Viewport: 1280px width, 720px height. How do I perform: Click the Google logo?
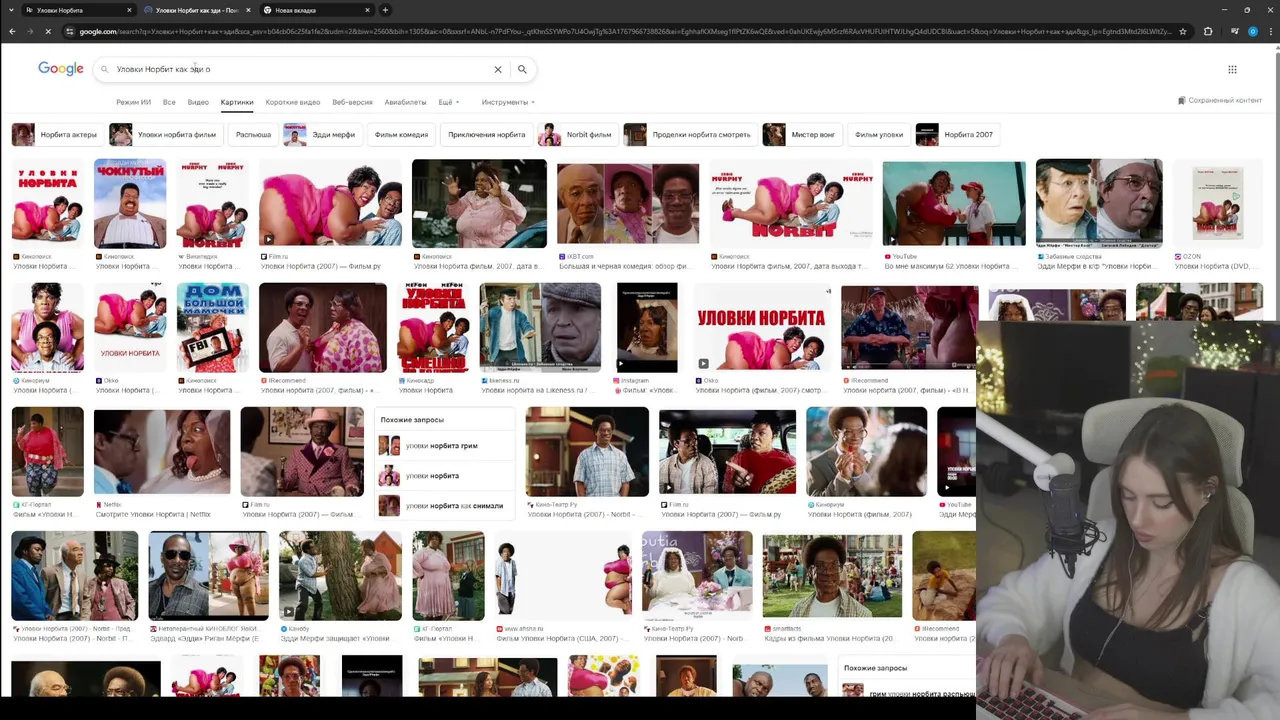click(x=61, y=69)
